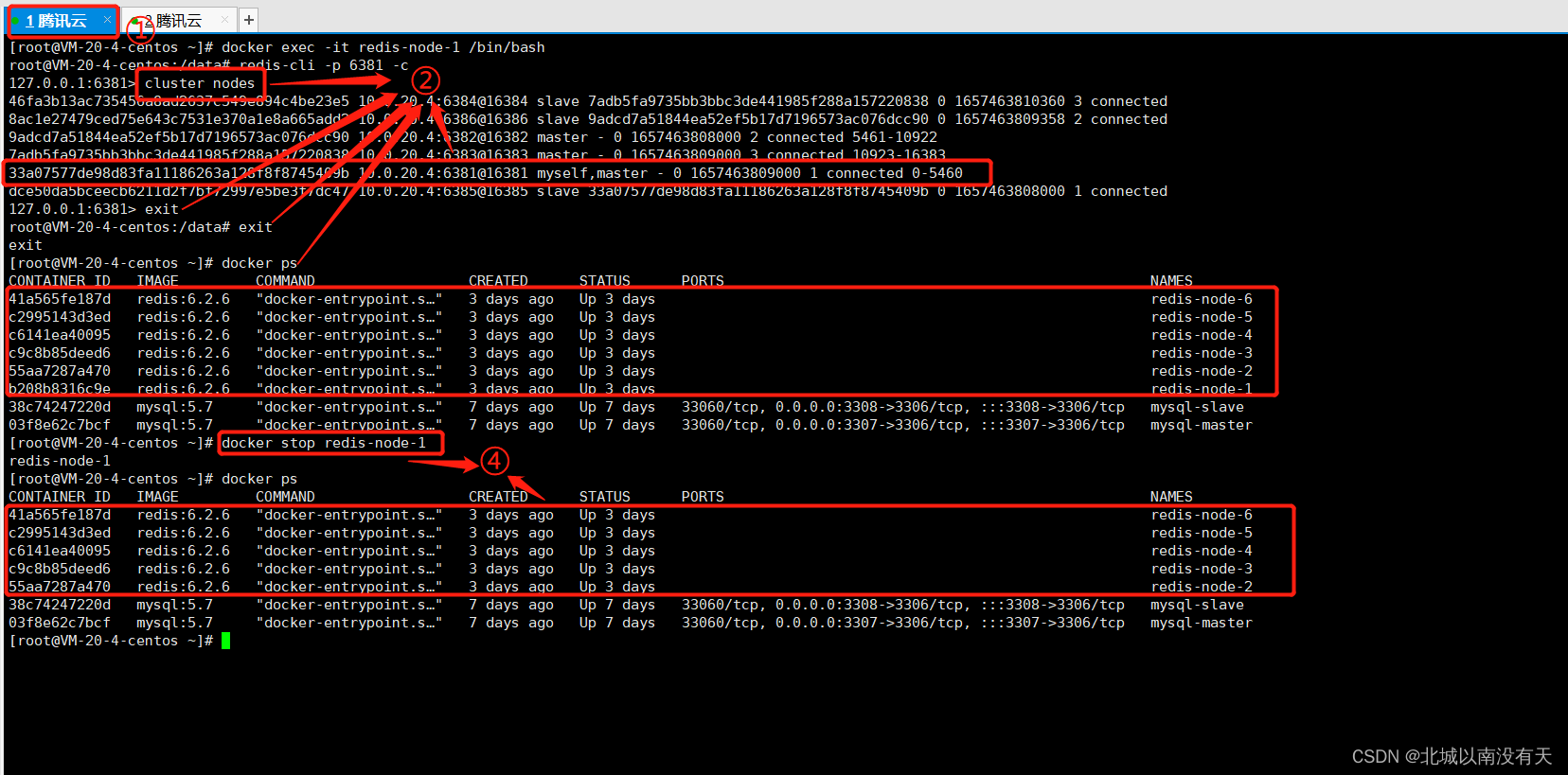The height and width of the screenshot is (775, 1568).
Task: Click the green connection dot on tab '1 腾讯云'
Action: tap(16, 20)
